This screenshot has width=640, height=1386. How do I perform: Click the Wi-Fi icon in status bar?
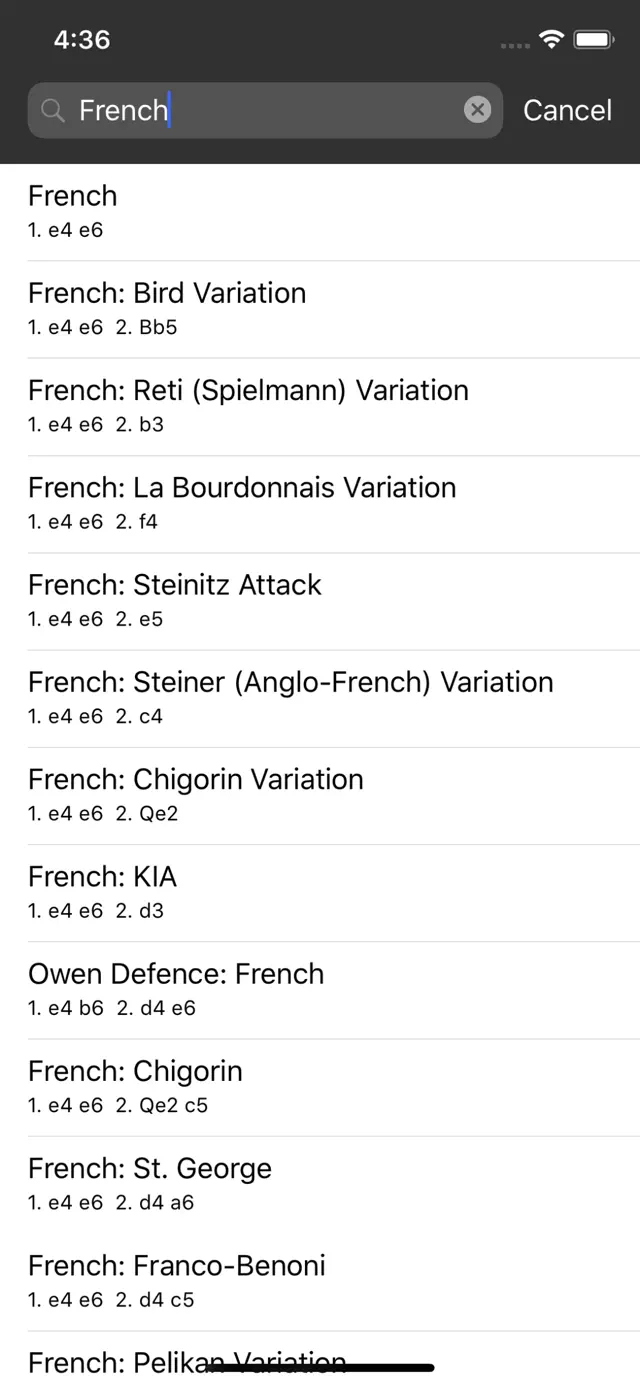[x=549, y=40]
